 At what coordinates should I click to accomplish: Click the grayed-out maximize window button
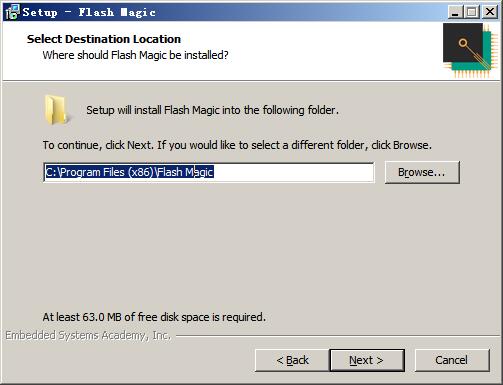(x=471, y=12)
